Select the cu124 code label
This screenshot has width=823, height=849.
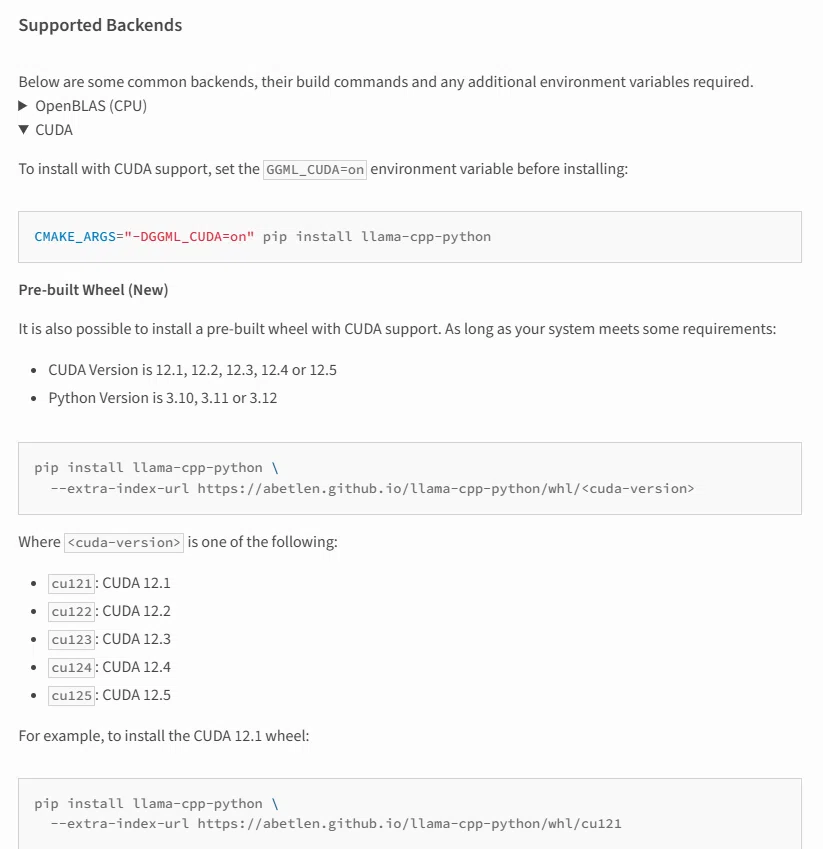[71, 668]
